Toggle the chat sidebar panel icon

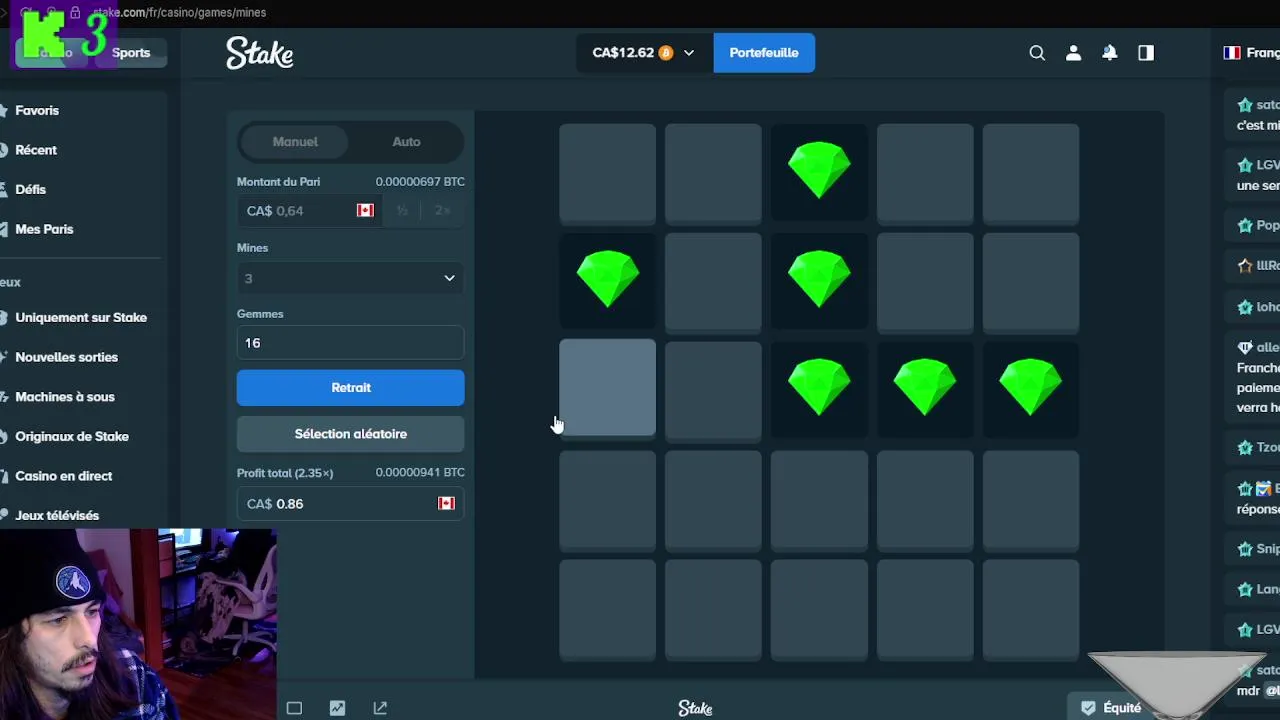[x=1146, y=53]
